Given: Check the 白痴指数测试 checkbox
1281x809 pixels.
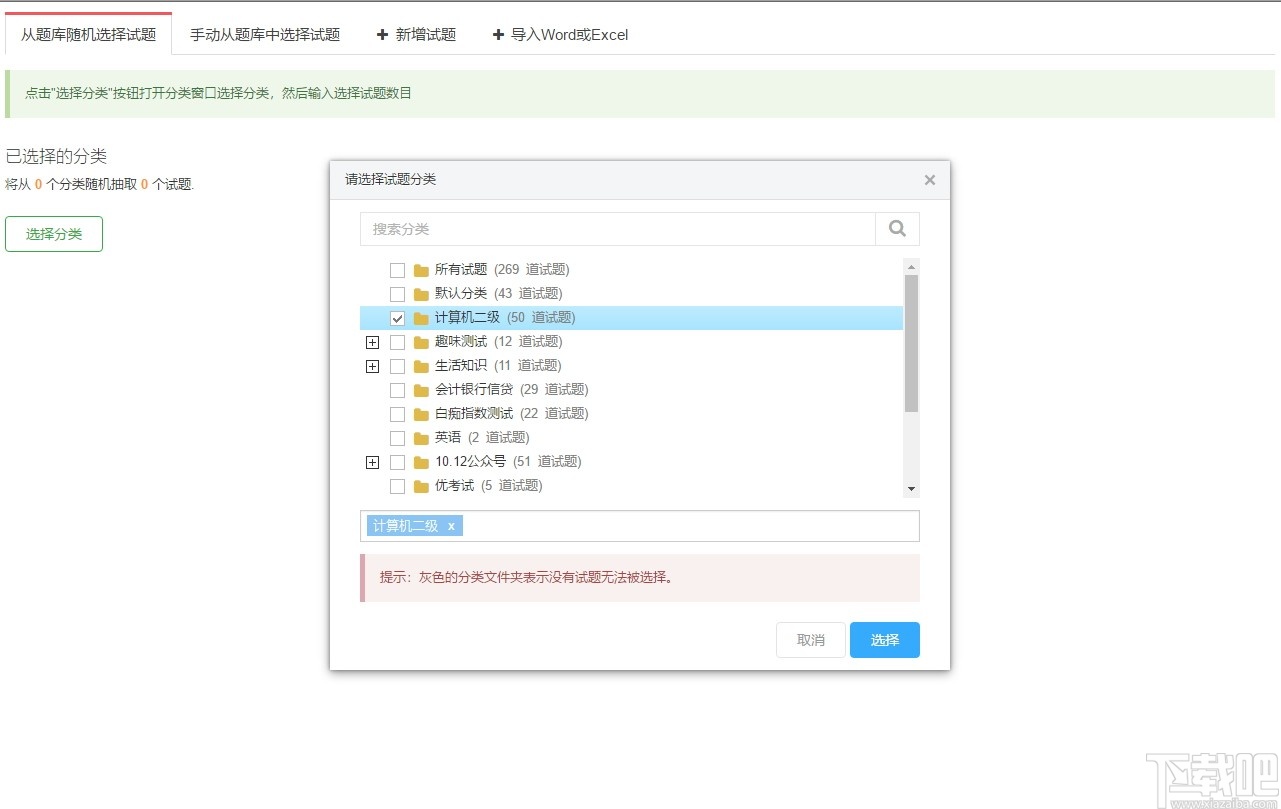Looking at the screenshot, I should [397, 413].
